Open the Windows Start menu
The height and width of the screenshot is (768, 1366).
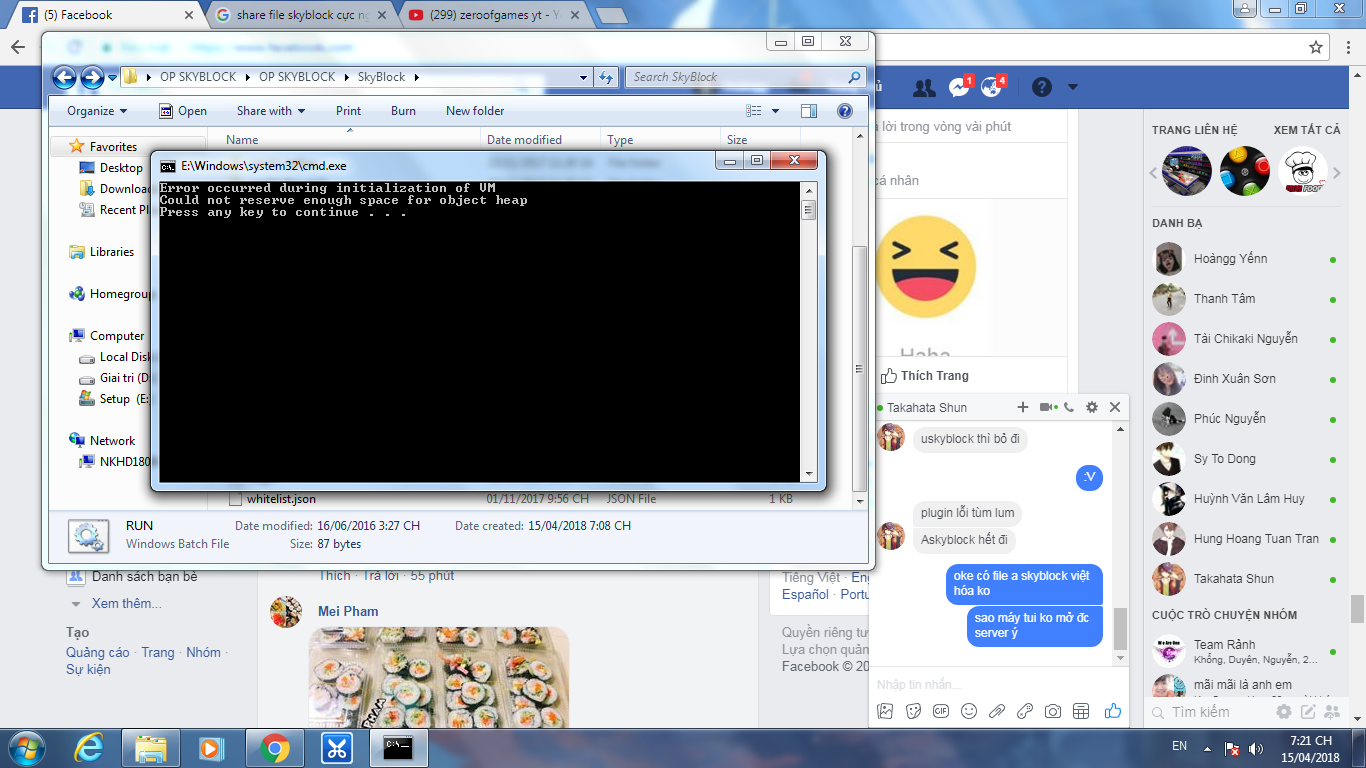[x=25, y=747]
